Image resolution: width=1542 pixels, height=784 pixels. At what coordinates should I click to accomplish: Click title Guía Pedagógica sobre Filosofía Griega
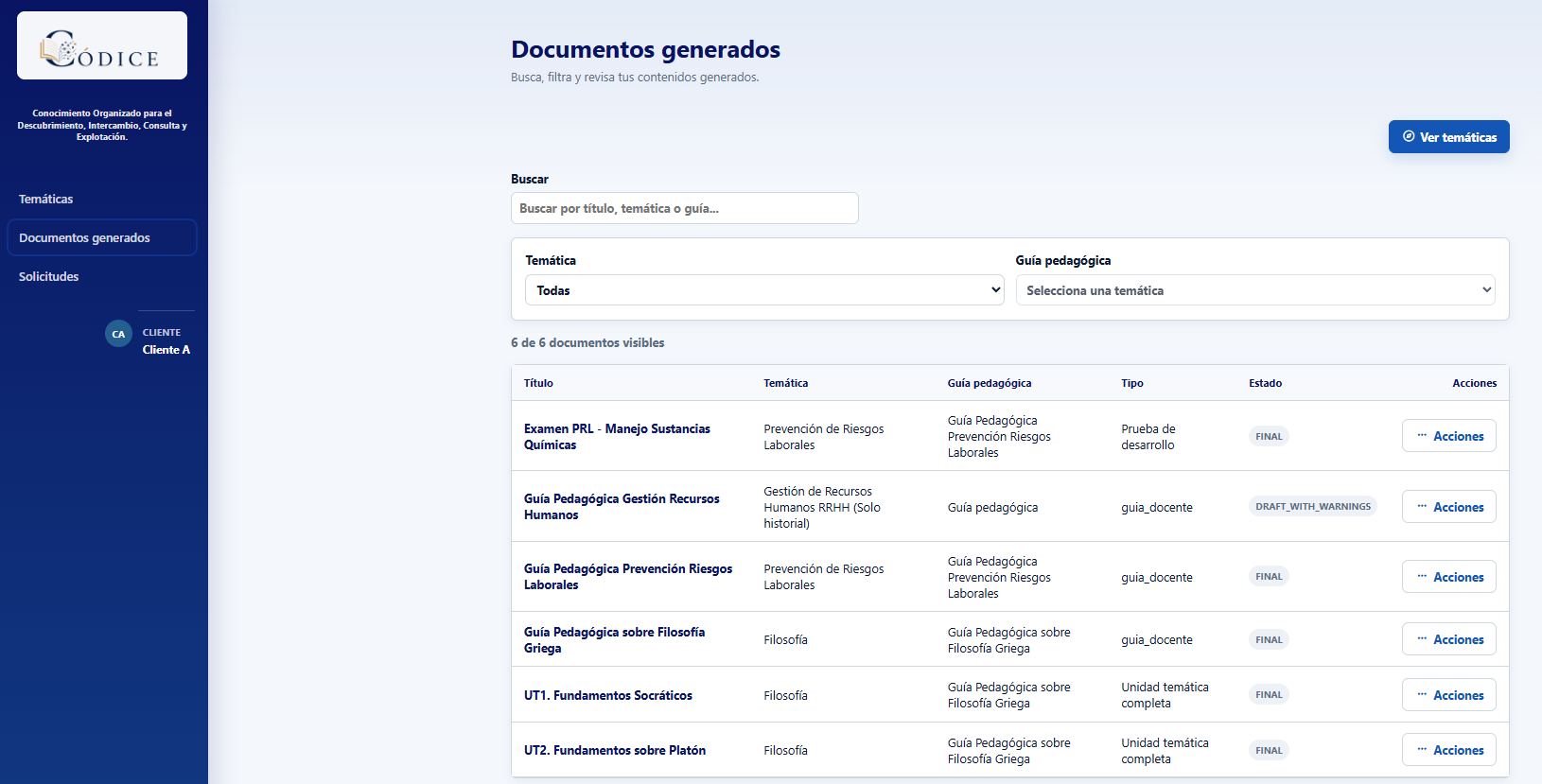coord(614,639)
